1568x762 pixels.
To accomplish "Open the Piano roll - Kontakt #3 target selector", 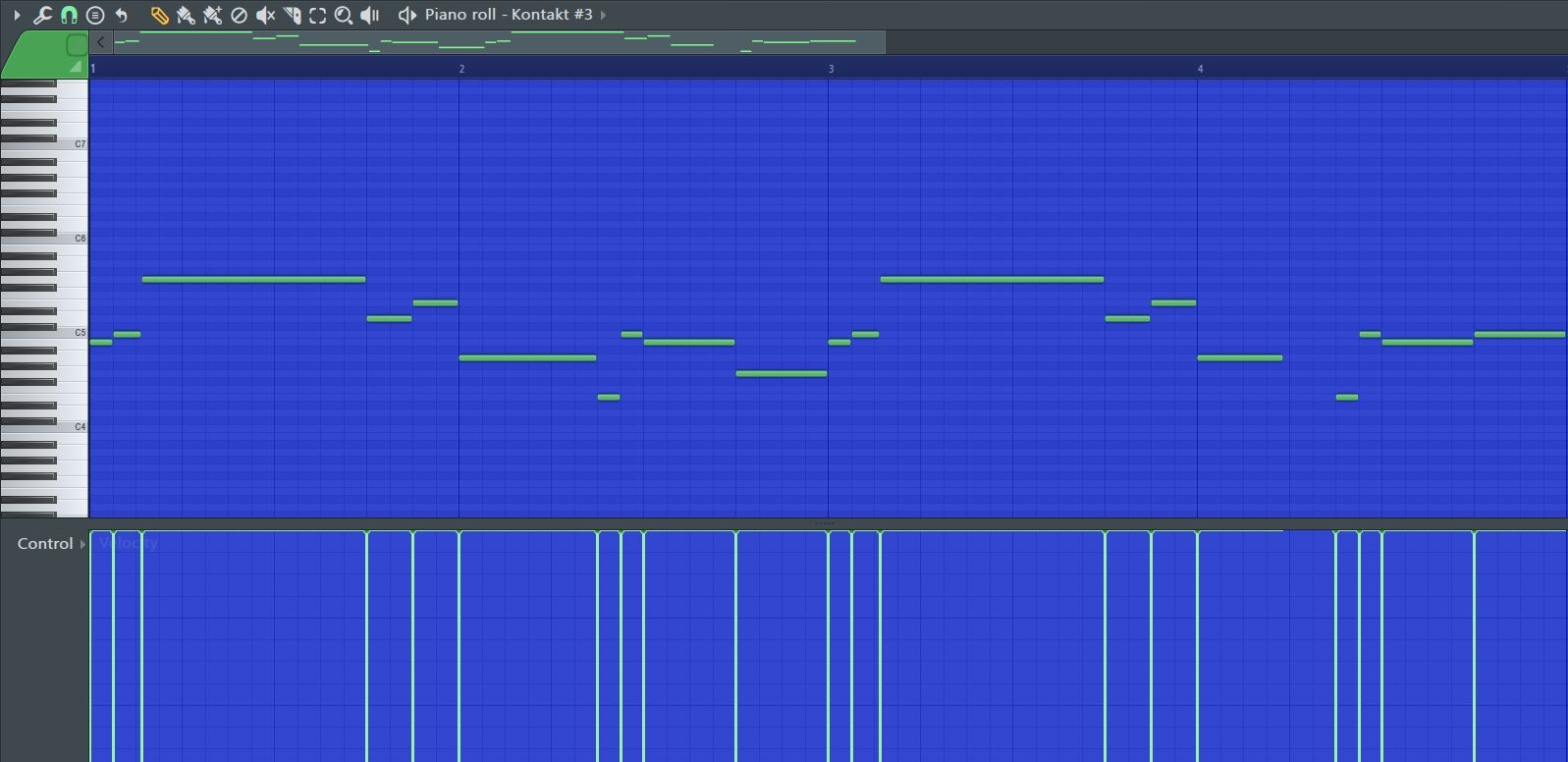I will pos(509,15).
